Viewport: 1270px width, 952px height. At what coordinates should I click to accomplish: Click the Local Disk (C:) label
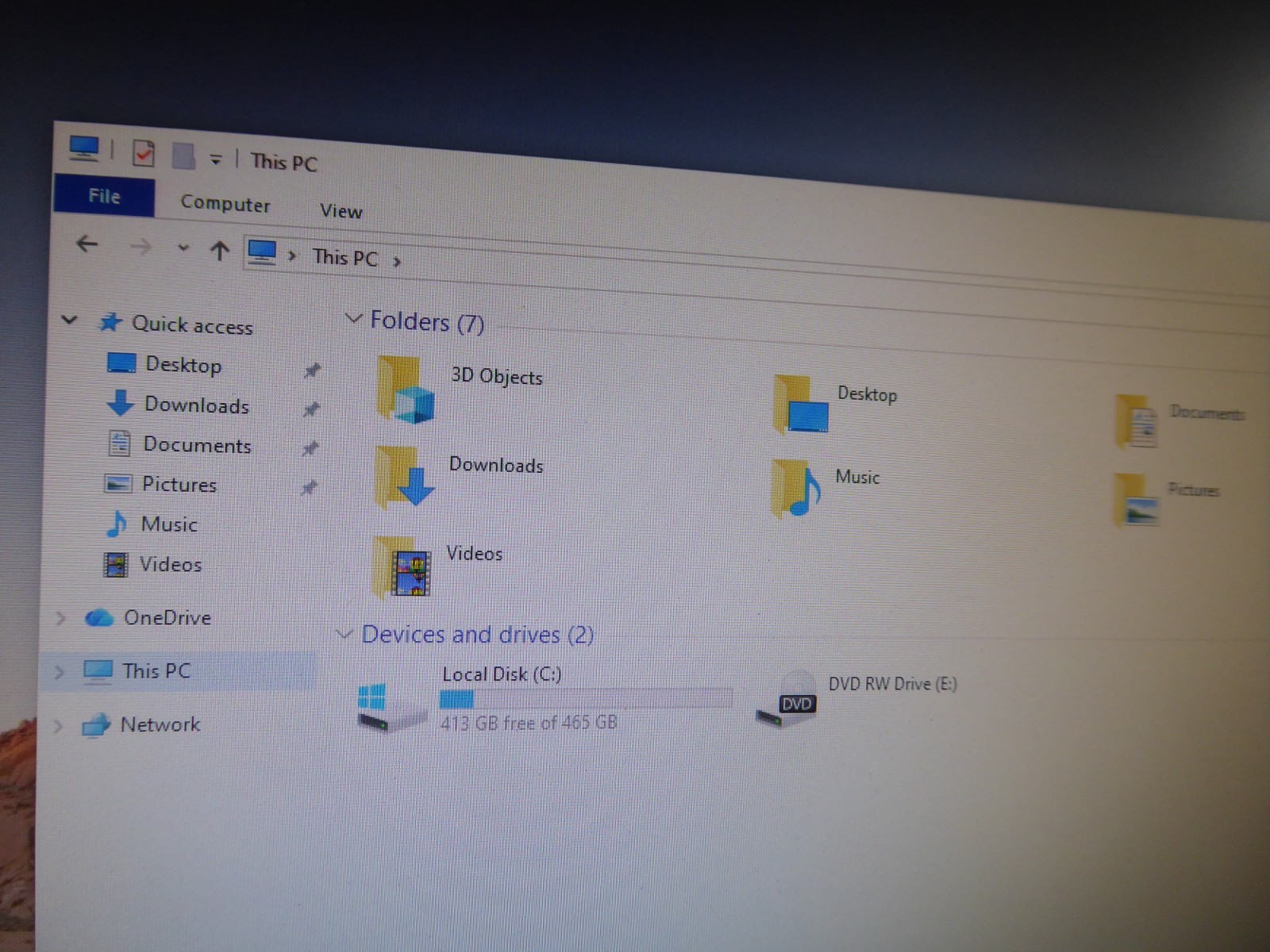click(502, 674)
